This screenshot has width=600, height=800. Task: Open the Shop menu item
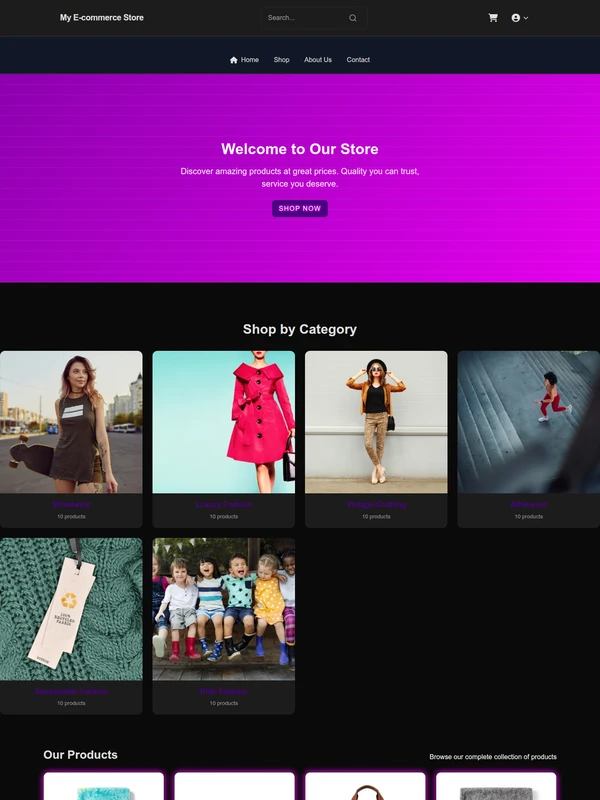click(x=281, y=60)
